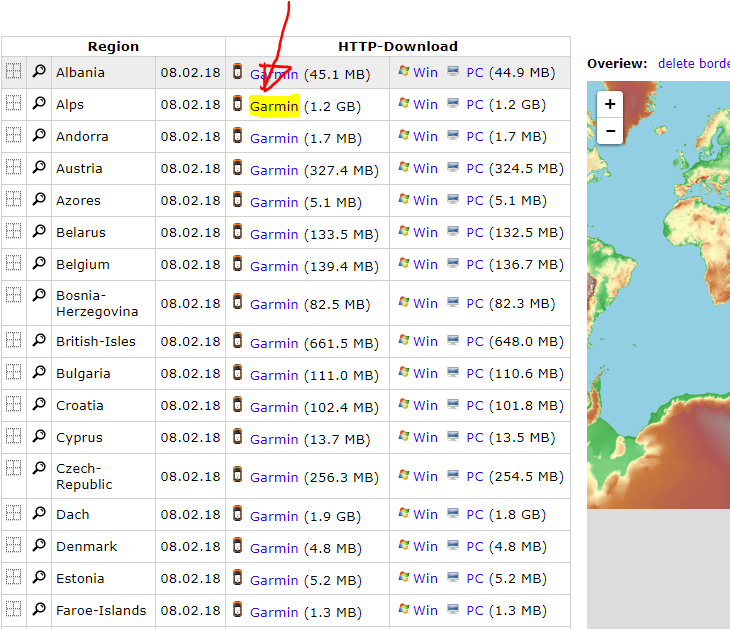
Task: Download Austria Garmin map 327.4 MB
Action: [x=274, y=170]
